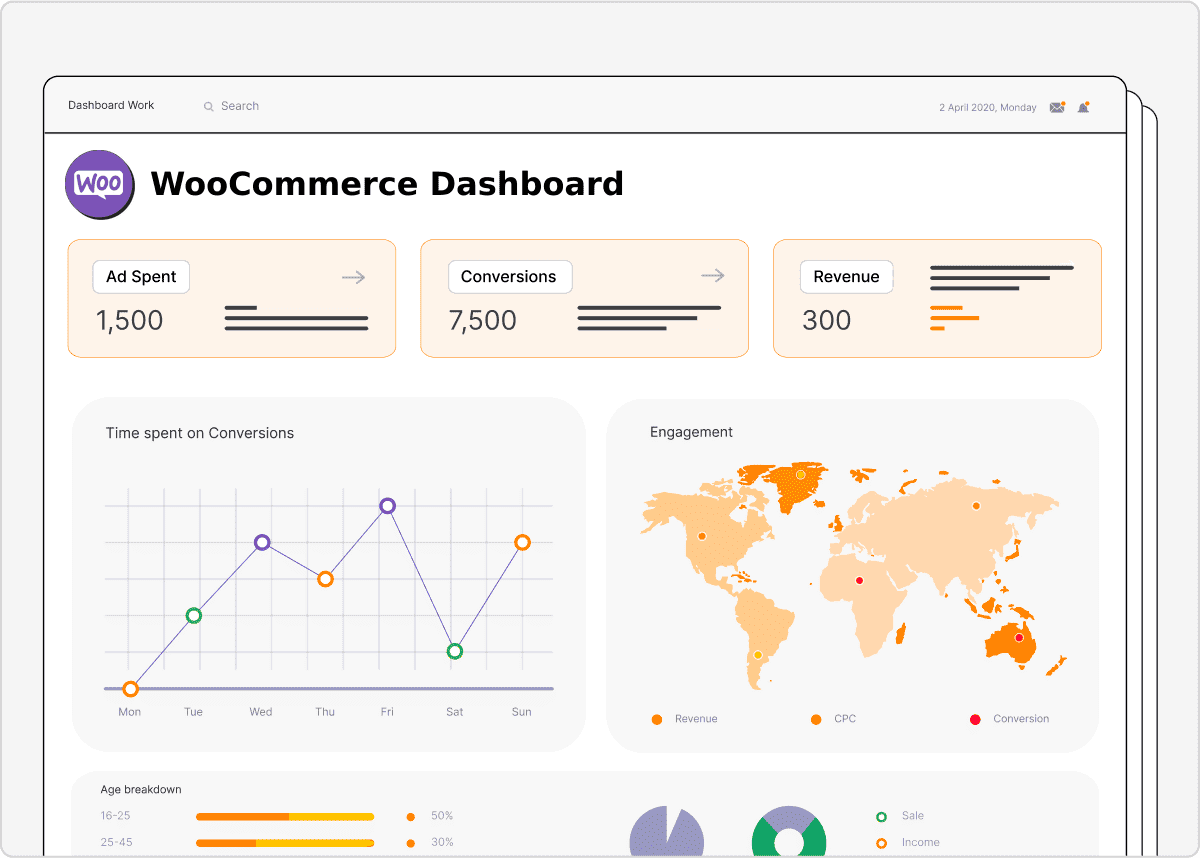Open the Dashboard Work menu item

[x=111, y=105]
